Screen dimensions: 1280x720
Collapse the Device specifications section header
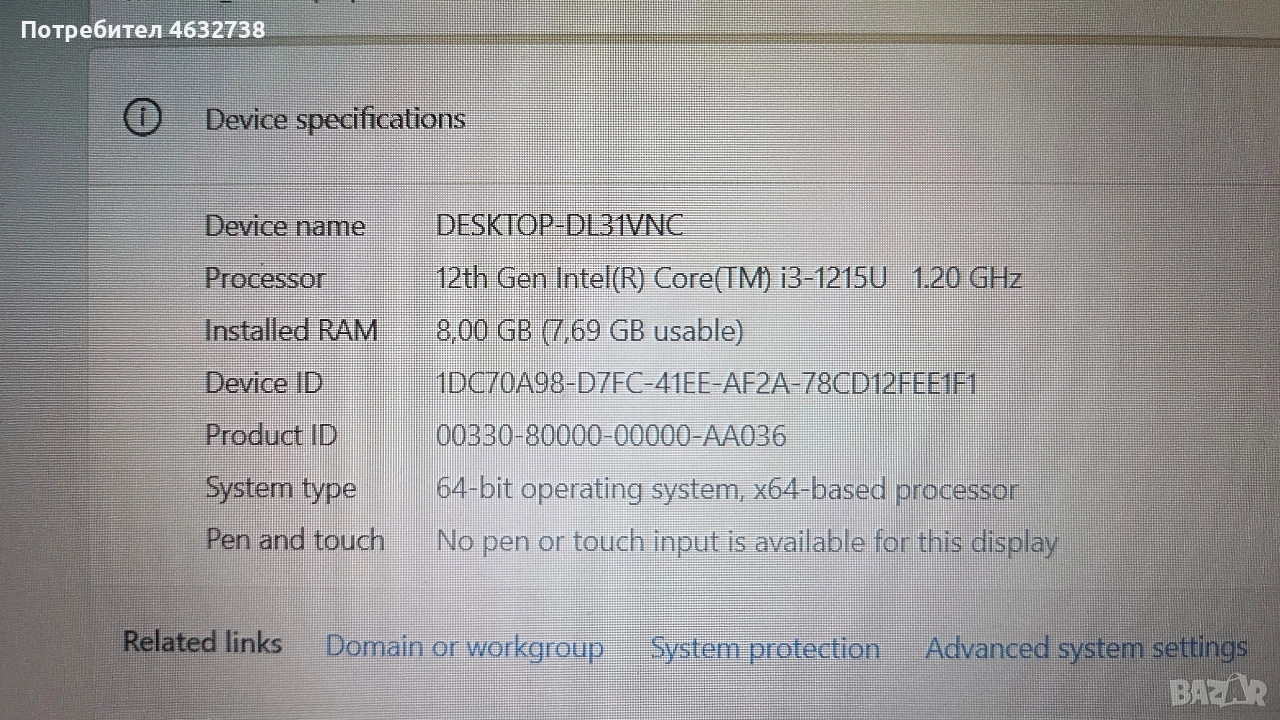pyautogui.click(x=335, y=119)
